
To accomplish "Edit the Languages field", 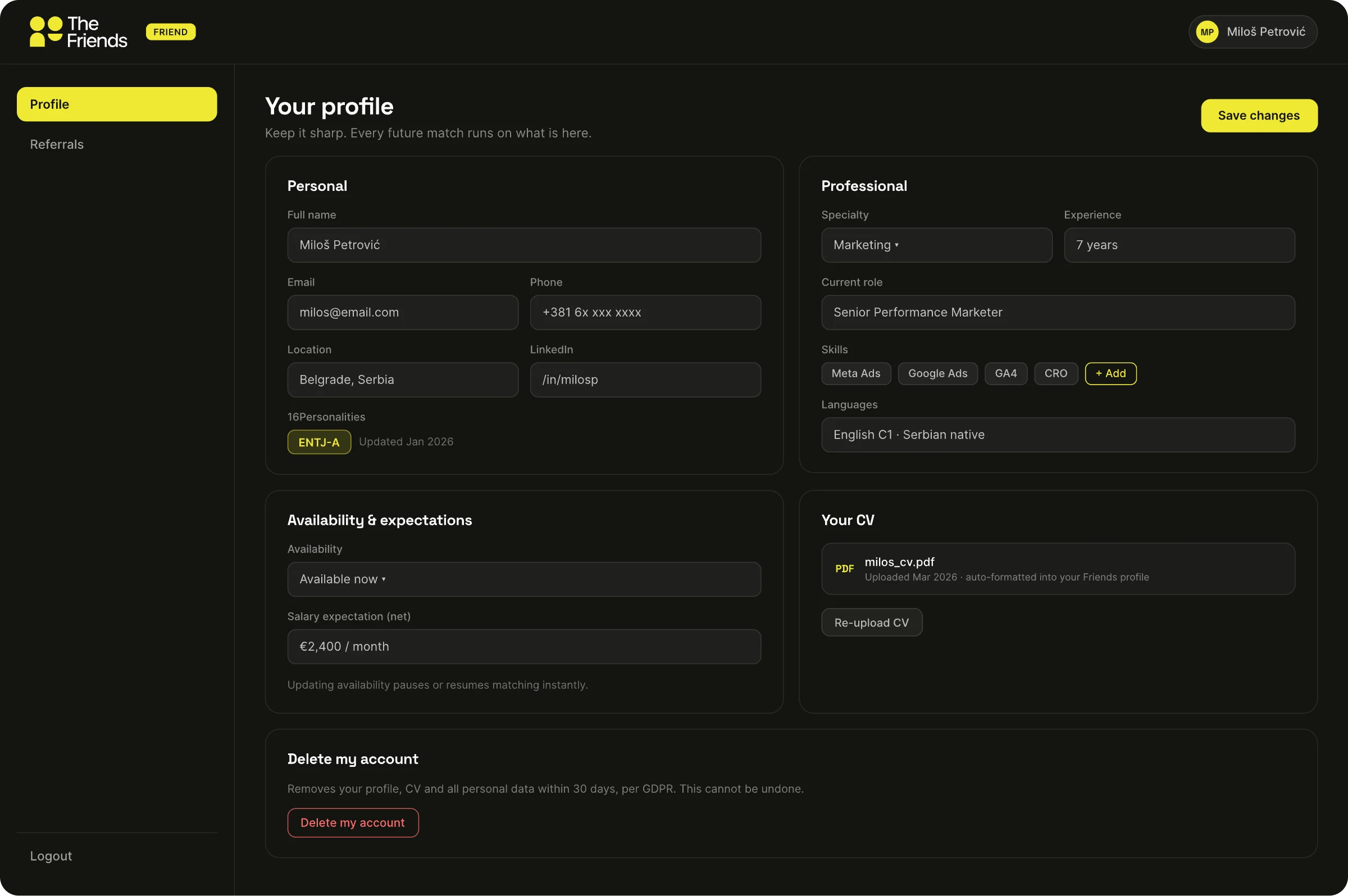I will pos(1058,435).
